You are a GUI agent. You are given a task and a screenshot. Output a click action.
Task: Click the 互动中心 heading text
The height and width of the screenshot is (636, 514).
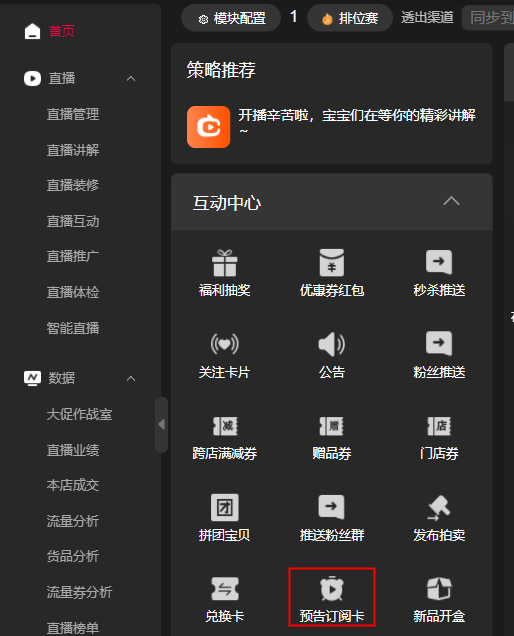(227, 203)
